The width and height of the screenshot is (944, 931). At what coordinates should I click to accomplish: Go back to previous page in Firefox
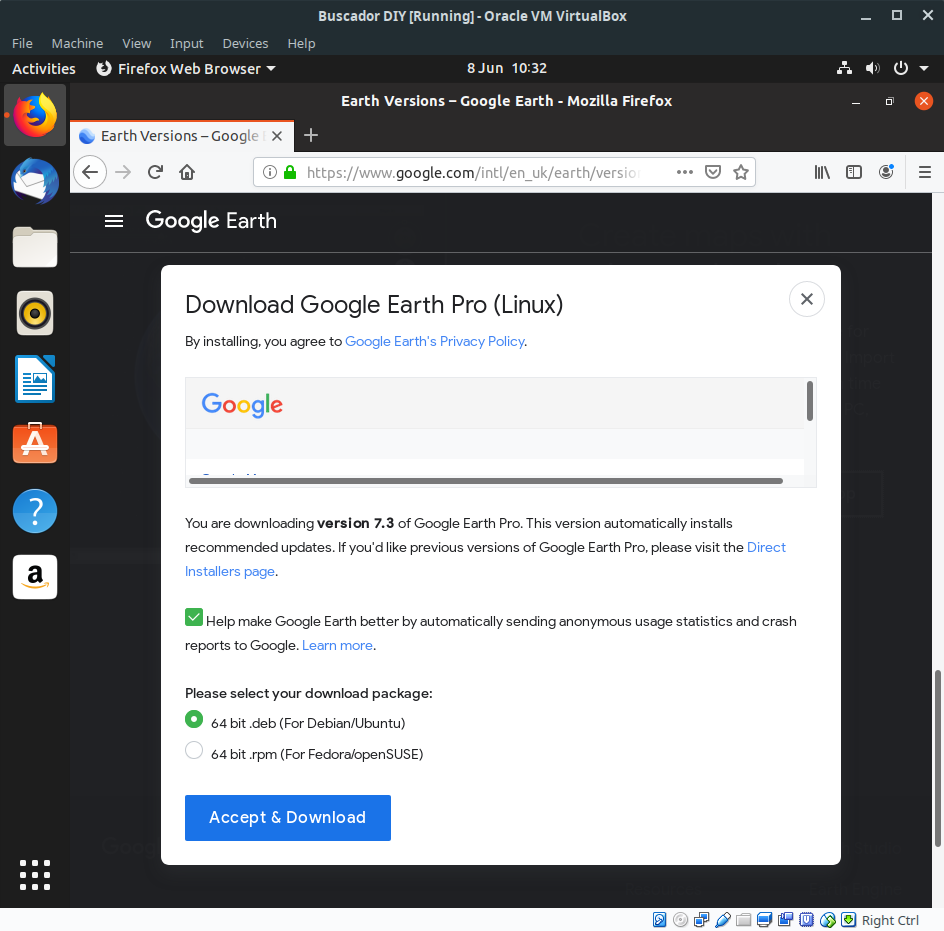[x=90, y=172]
